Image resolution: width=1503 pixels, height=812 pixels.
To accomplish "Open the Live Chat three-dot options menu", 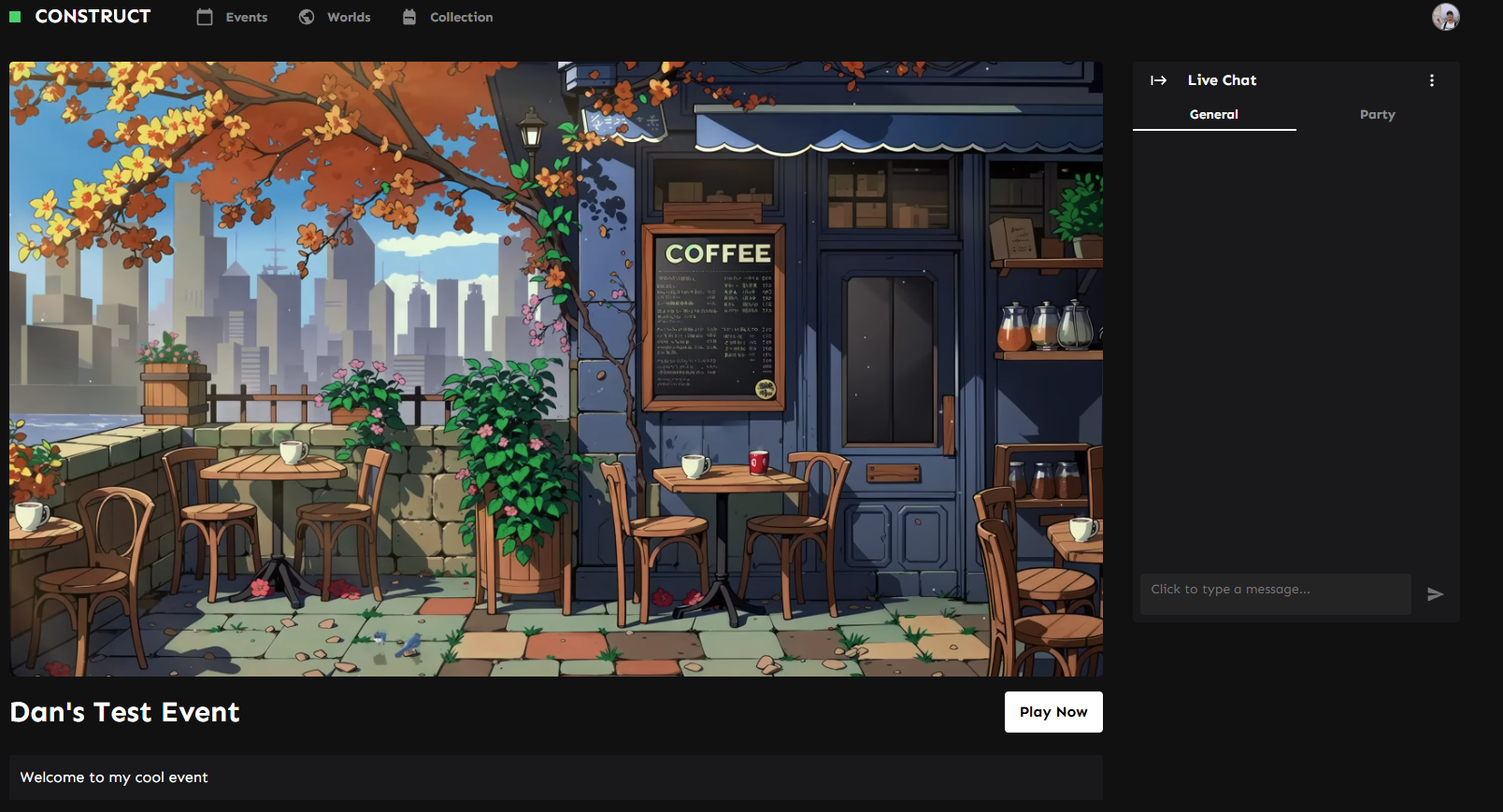I will [1431, 80].
